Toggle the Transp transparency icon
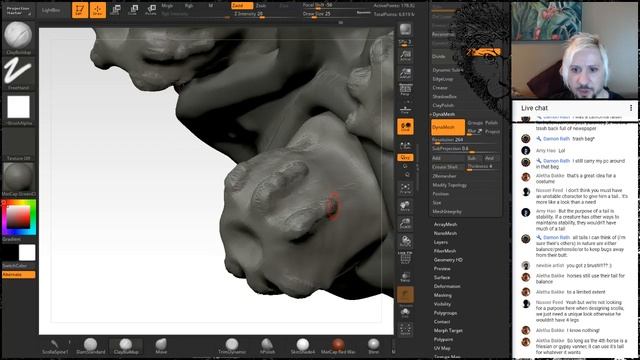This screenshot has height=360, width=640. pos(405,277)
